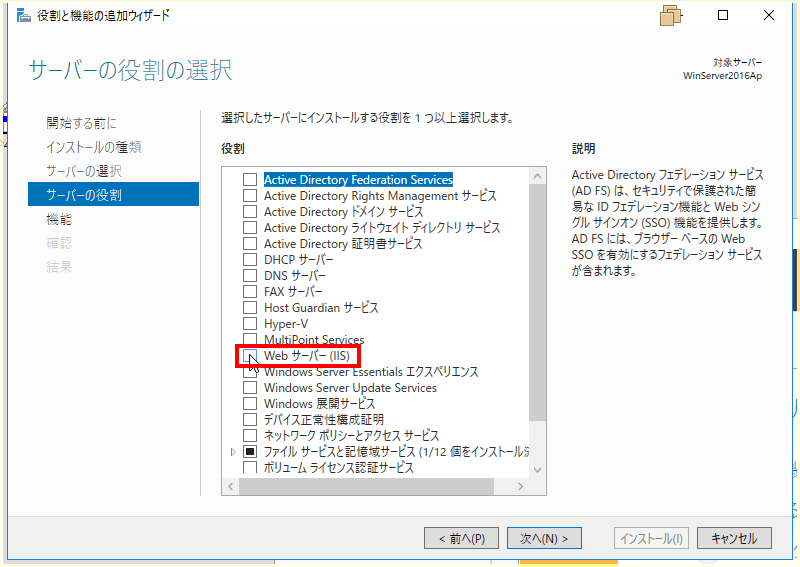Select the MultiPoint Services row text
The image size is (800, 567).
point(314,339)
